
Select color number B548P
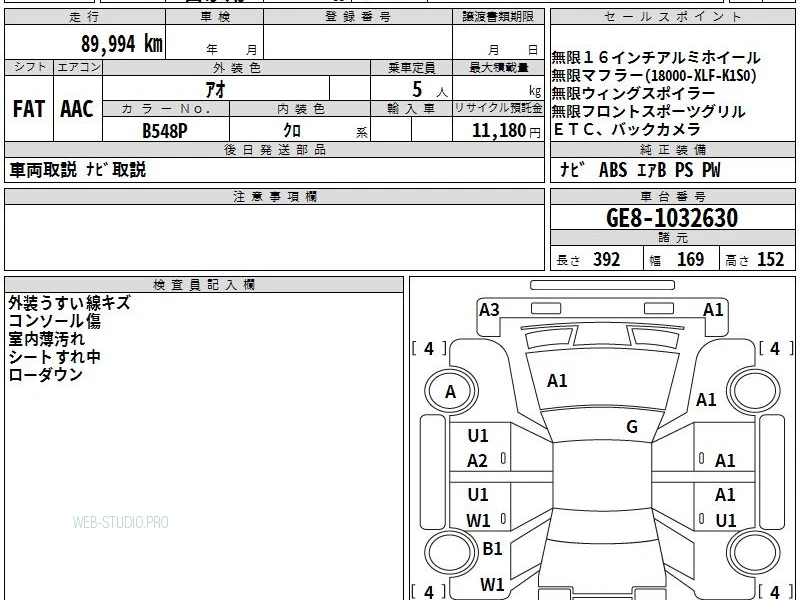[165, 131]
